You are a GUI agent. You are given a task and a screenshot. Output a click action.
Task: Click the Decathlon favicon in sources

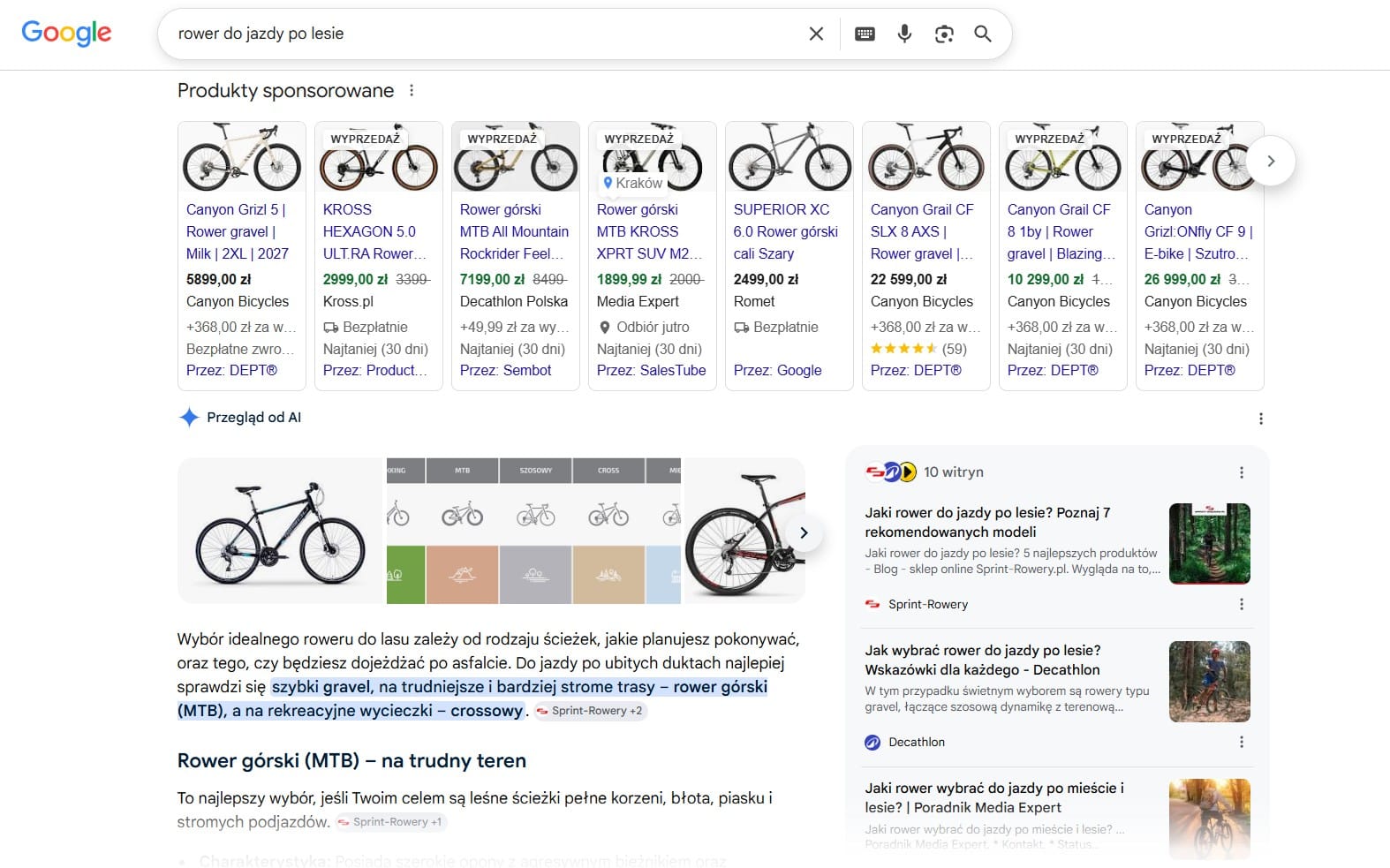[x=873, y=742]
